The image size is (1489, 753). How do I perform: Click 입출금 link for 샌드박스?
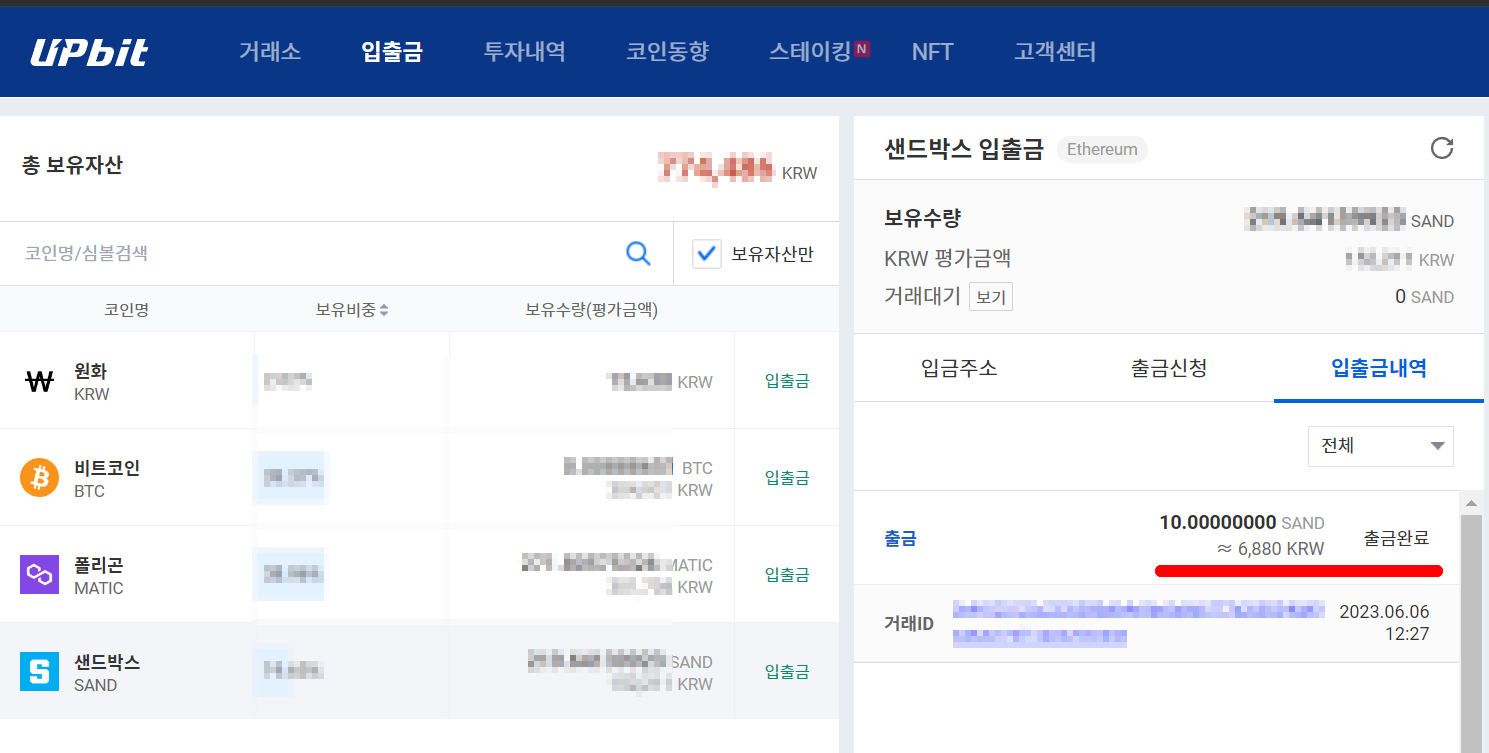[787, 672]
